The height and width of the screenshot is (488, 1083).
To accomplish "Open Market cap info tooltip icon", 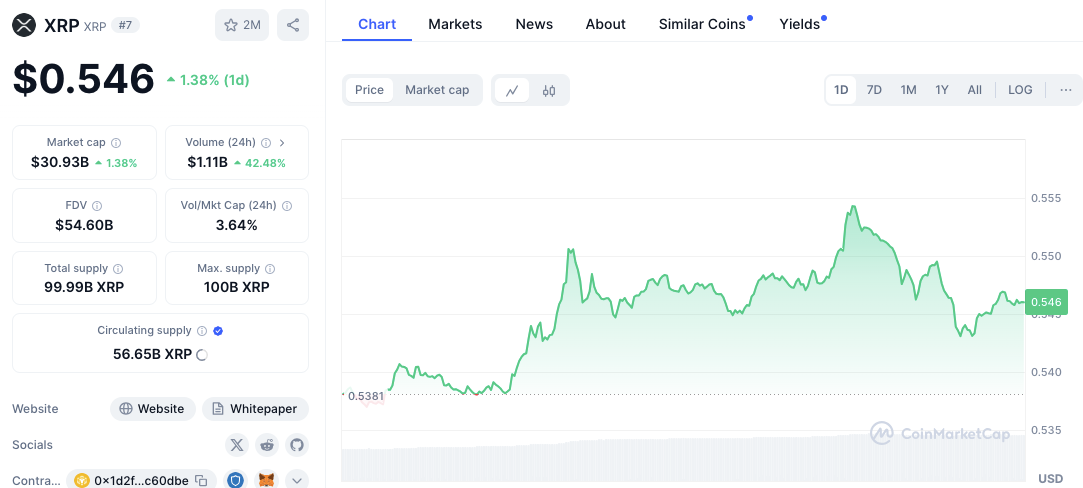I will point(116,143).
